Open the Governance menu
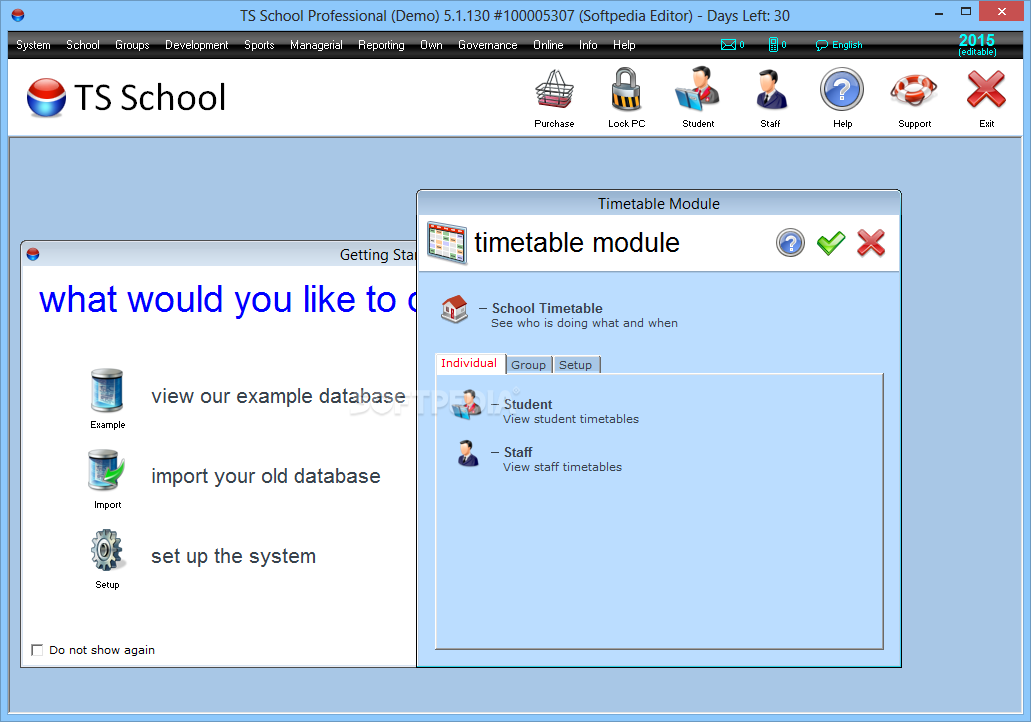Screen dimensions: 1031x722 coord(488,45)
